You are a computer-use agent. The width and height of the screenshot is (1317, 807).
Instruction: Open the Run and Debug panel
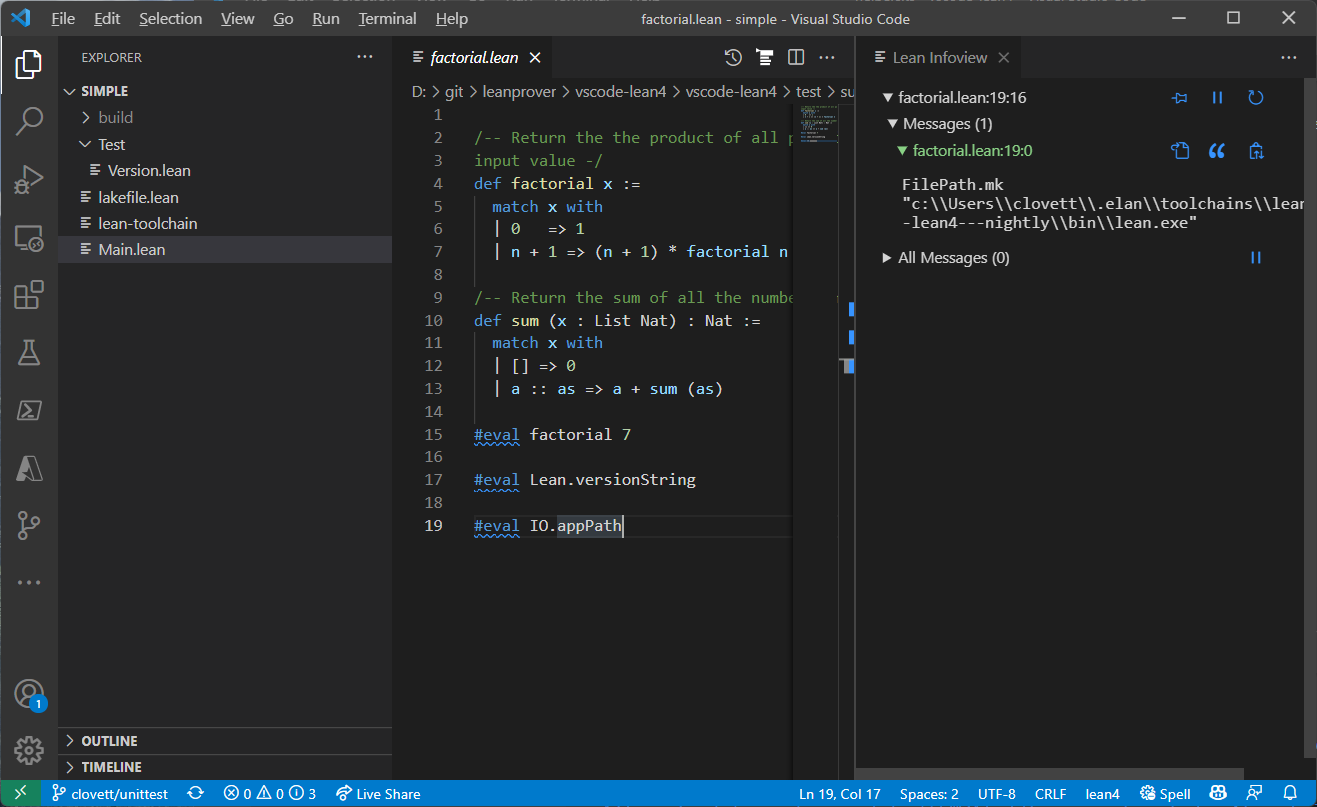coord(29,180)
